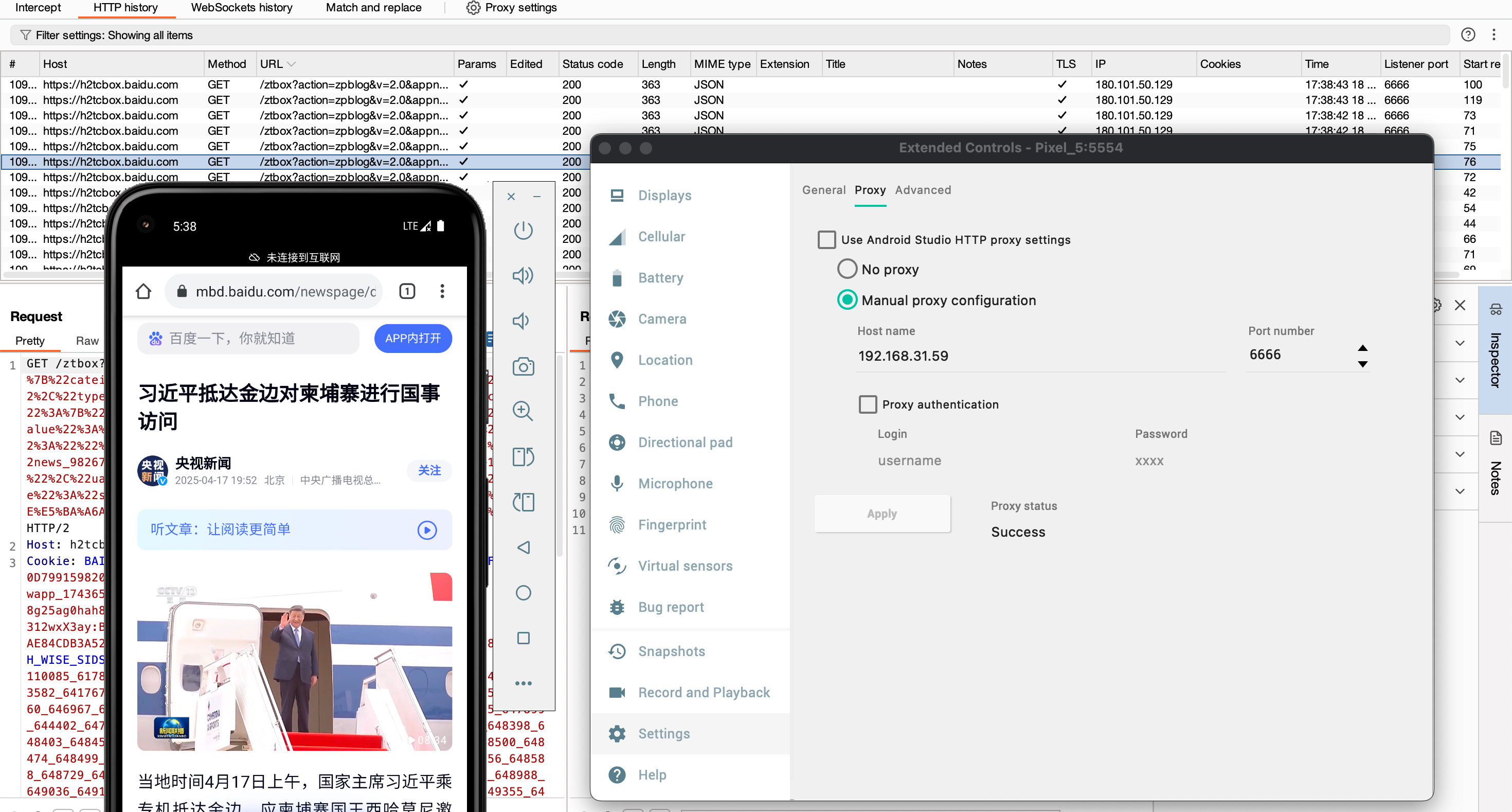Activate the emulator zoom magnifier icon
1512x812 pixels.
pos(523,411)
